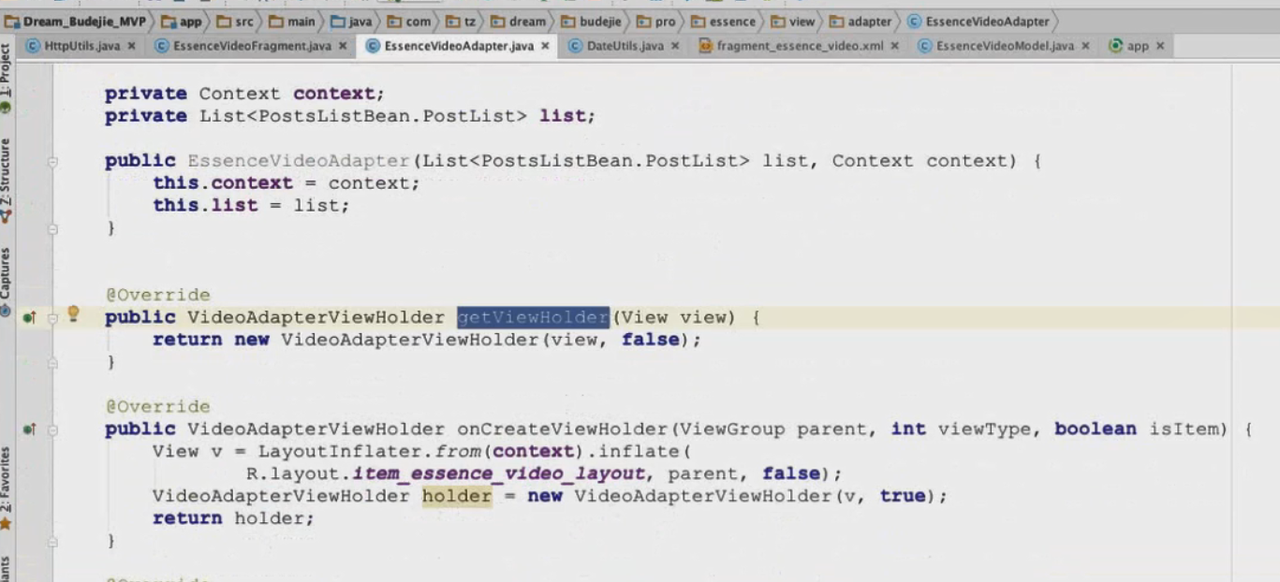The width and height of the screenshot is (1280, 582).
Task: Select the com package breadcrumb
Action: (x=410, y=21)
